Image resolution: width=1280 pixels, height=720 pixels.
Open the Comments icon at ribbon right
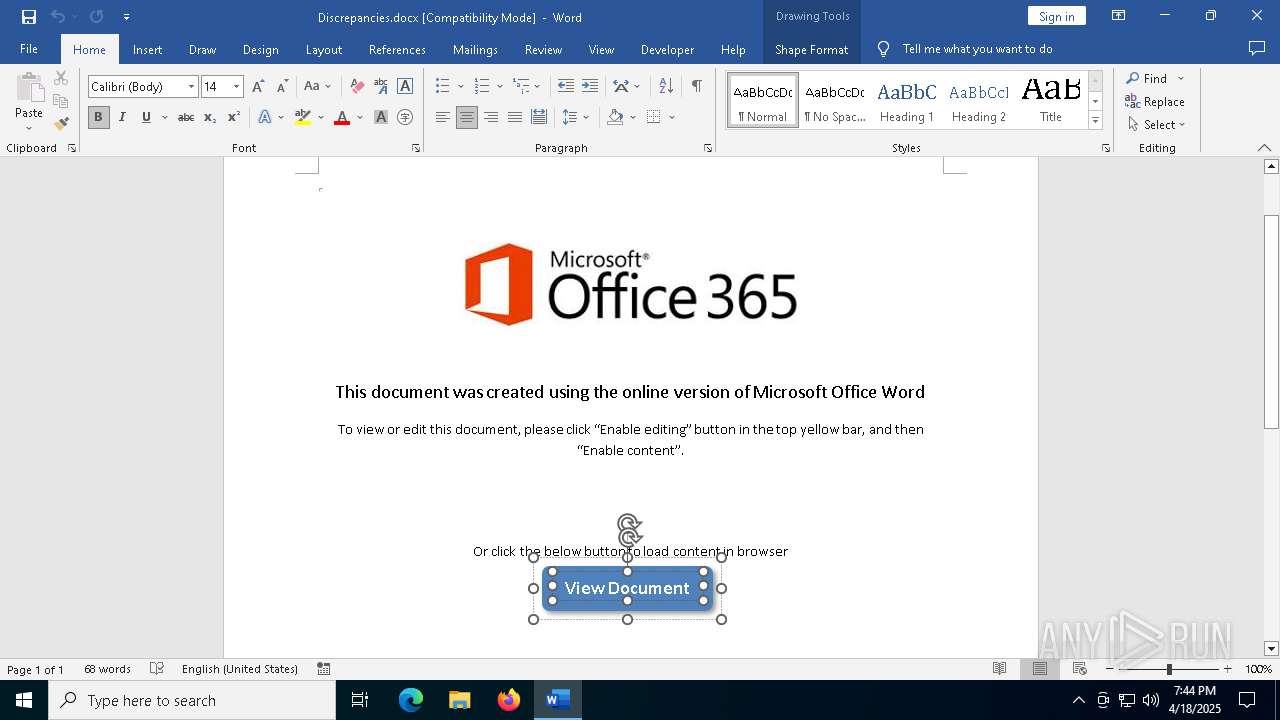pyautogui.click(x=1257, y=48)
